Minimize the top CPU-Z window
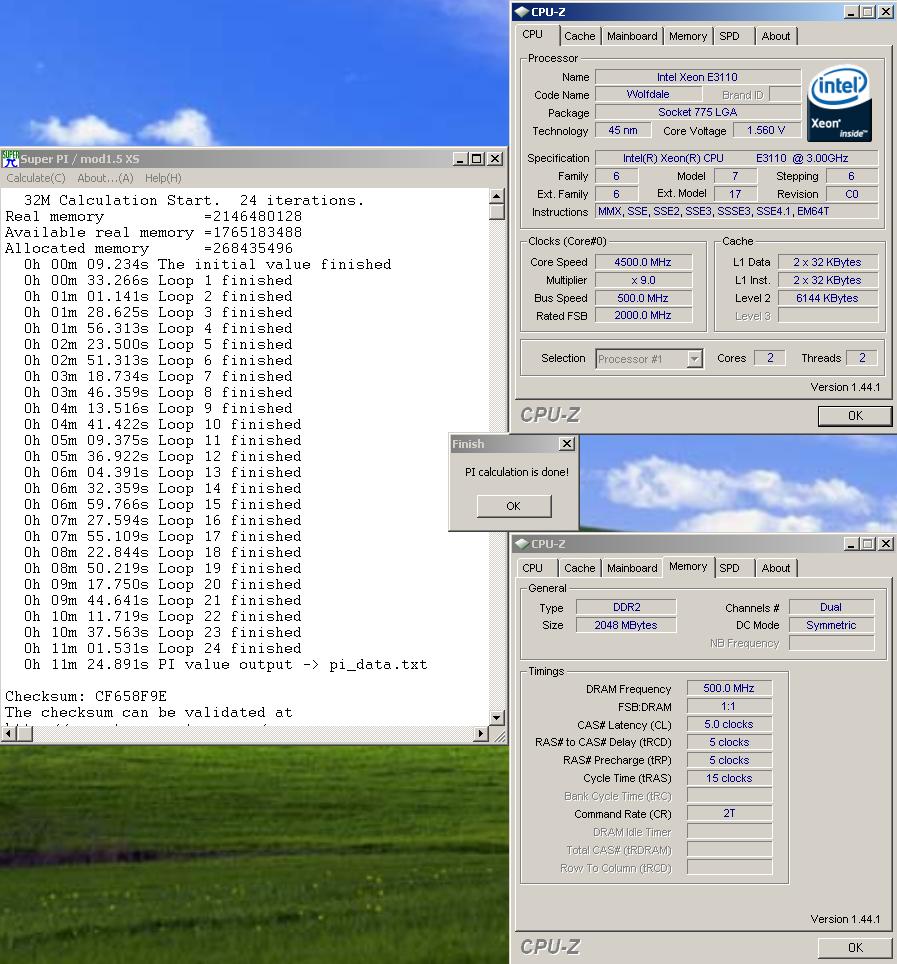Viewport: 897px width, 964px height. pos(851,12)
